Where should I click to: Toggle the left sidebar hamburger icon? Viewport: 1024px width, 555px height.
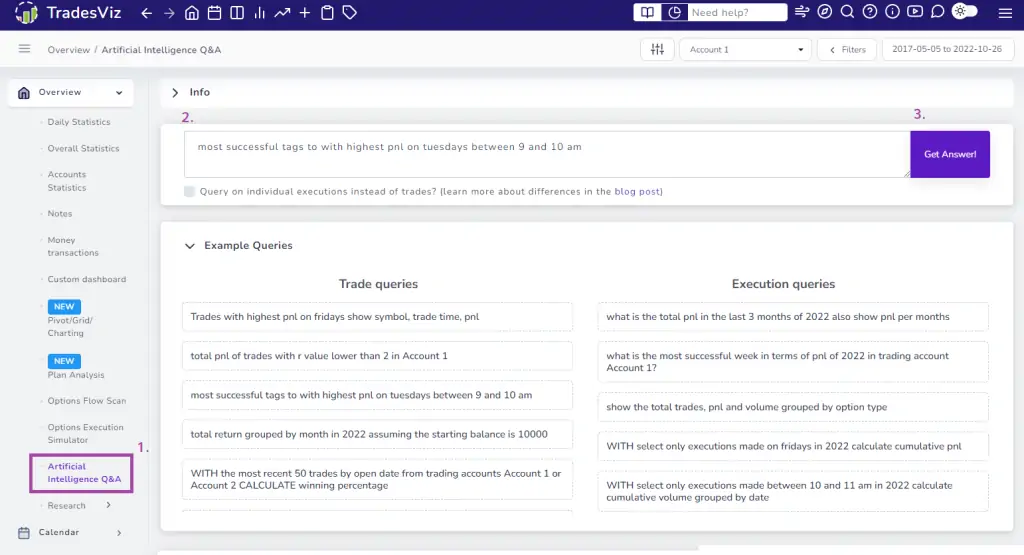(24, 49)
